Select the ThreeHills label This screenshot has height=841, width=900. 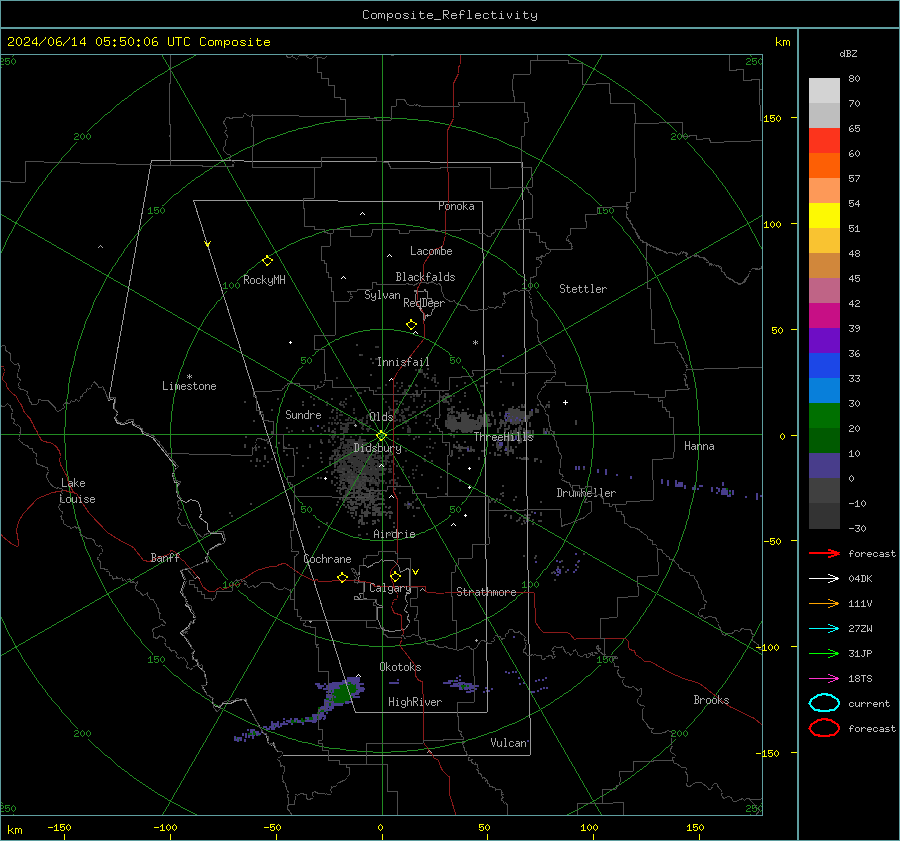coord(503,437)
